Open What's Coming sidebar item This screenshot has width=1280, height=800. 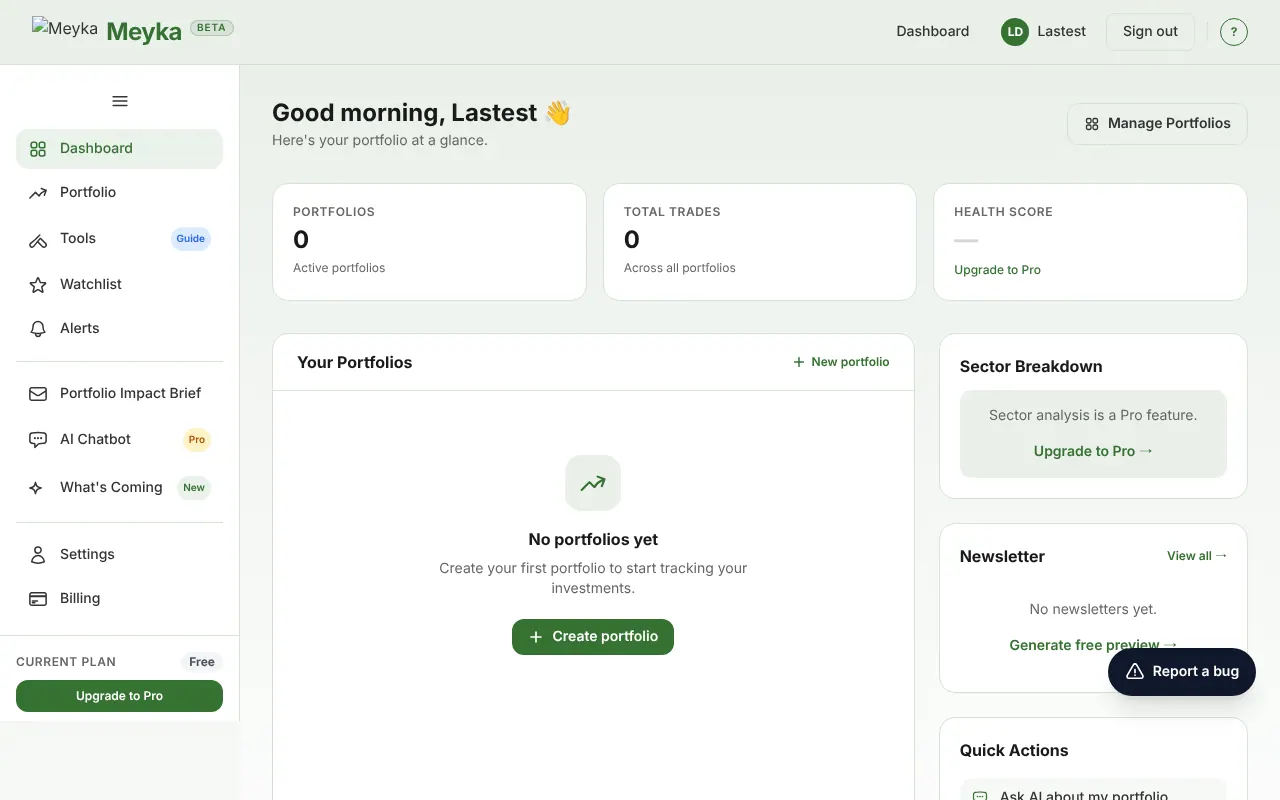(119, 487)
